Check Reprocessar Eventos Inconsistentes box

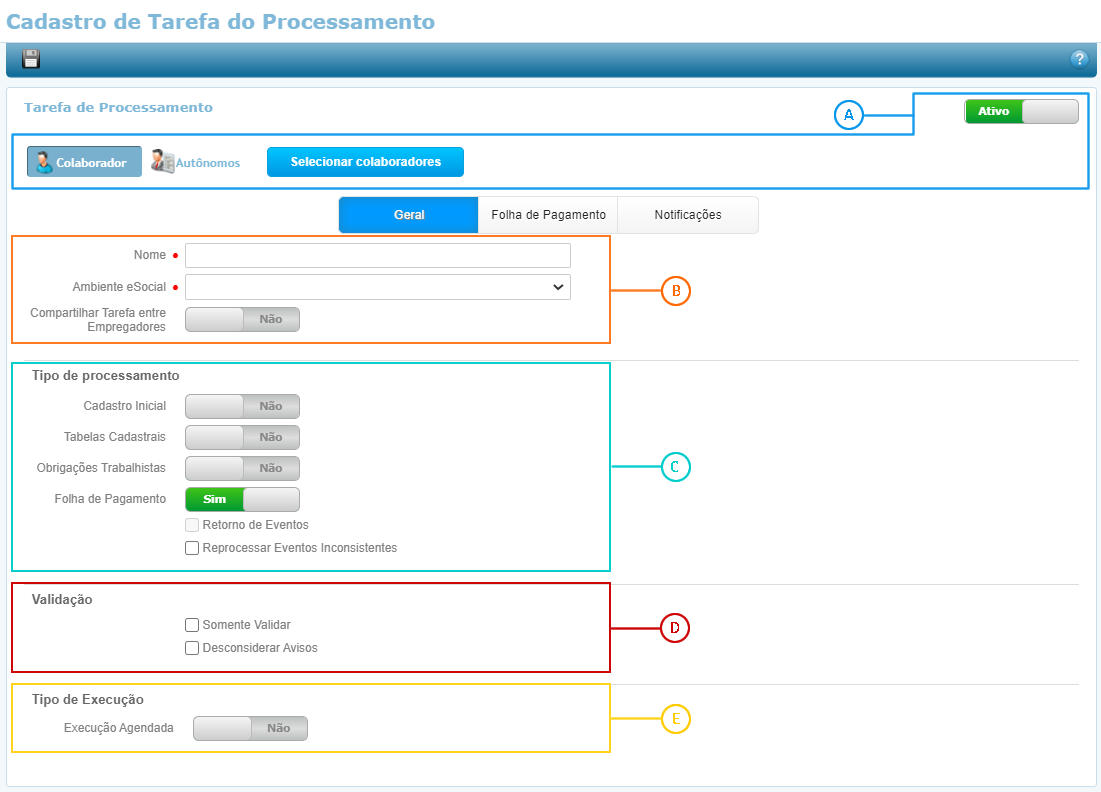tap(192, 548)
